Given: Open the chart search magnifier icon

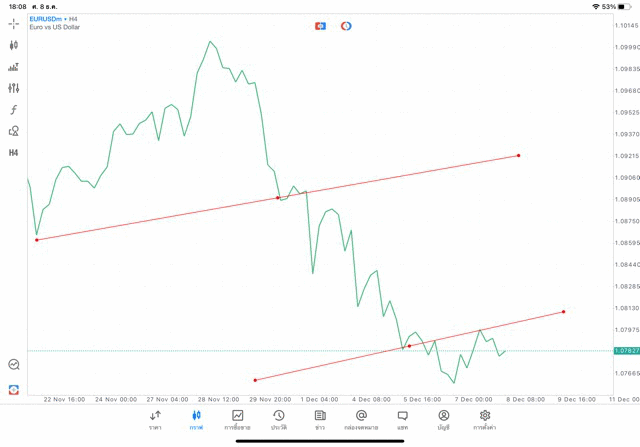Looking at the screenshot, I should pyautogui.click(x=14, y=365).
